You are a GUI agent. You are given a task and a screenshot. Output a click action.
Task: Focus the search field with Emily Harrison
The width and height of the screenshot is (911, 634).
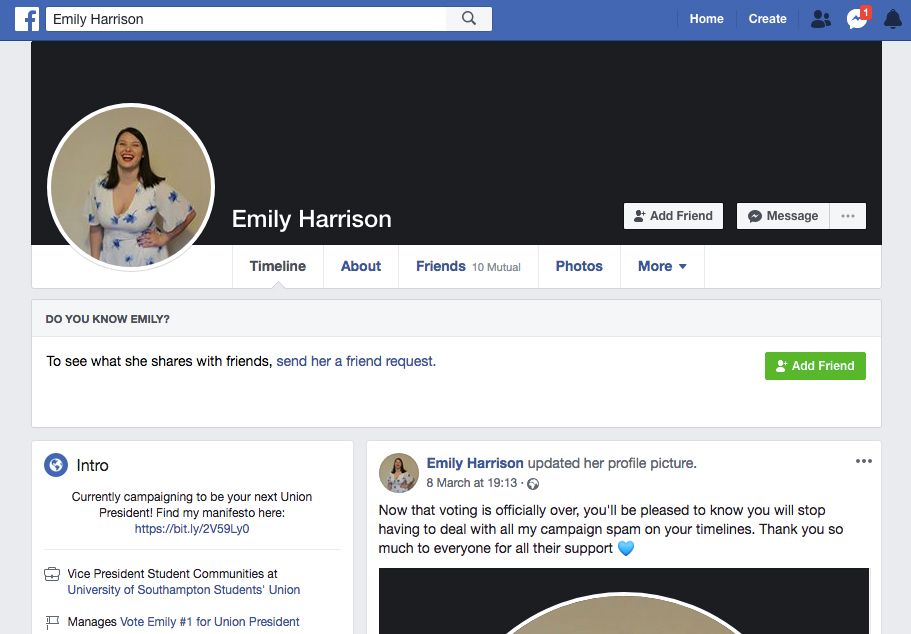pos(246,19)
